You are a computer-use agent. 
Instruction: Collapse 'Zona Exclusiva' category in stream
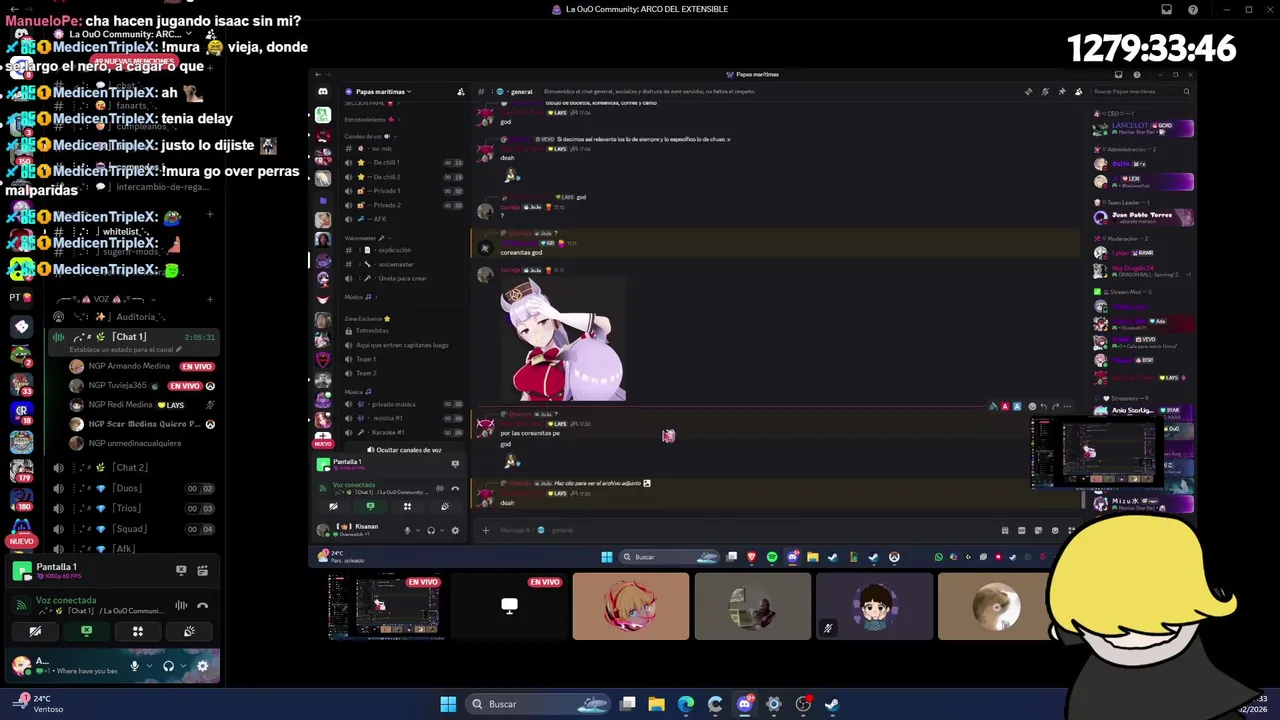(368, 318)
